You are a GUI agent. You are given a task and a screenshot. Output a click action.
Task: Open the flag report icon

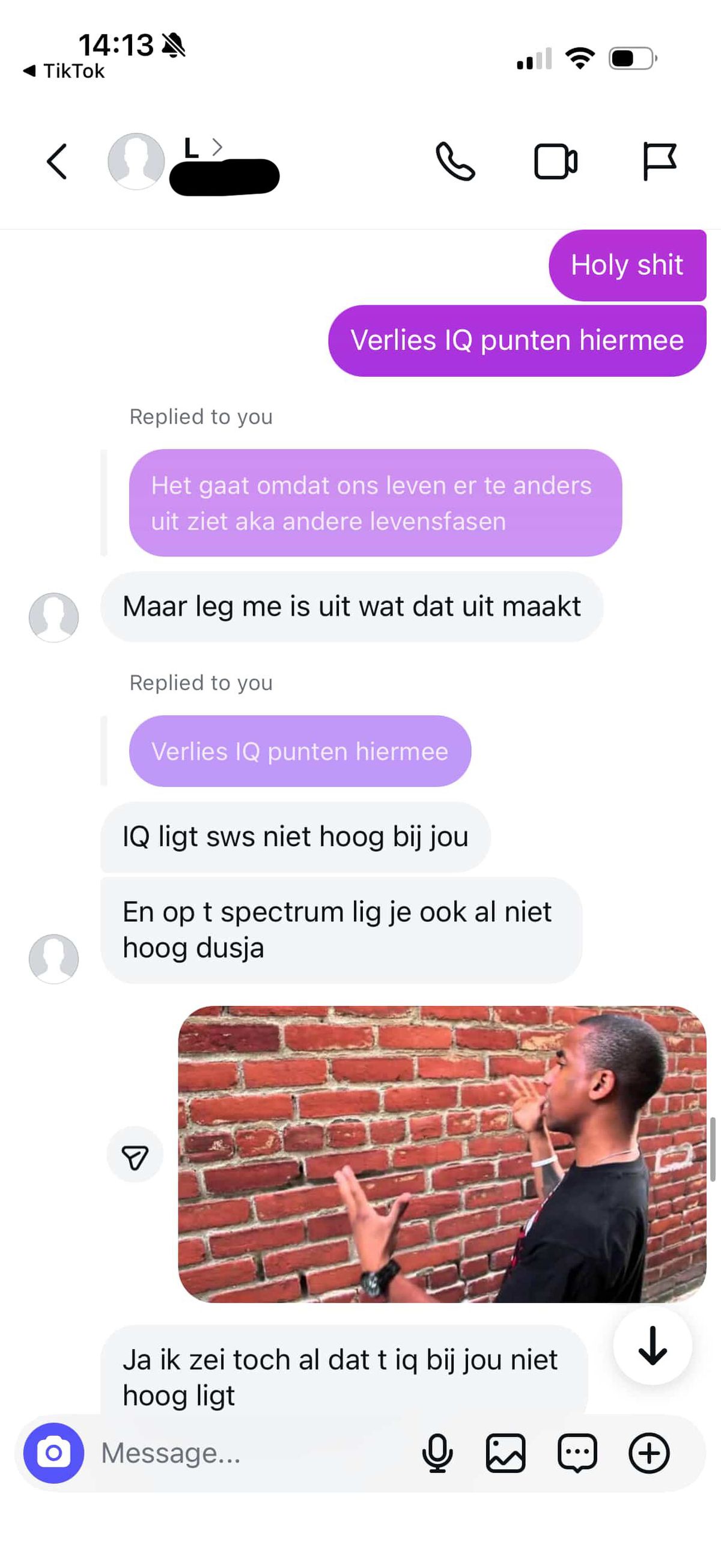point(659,162)
